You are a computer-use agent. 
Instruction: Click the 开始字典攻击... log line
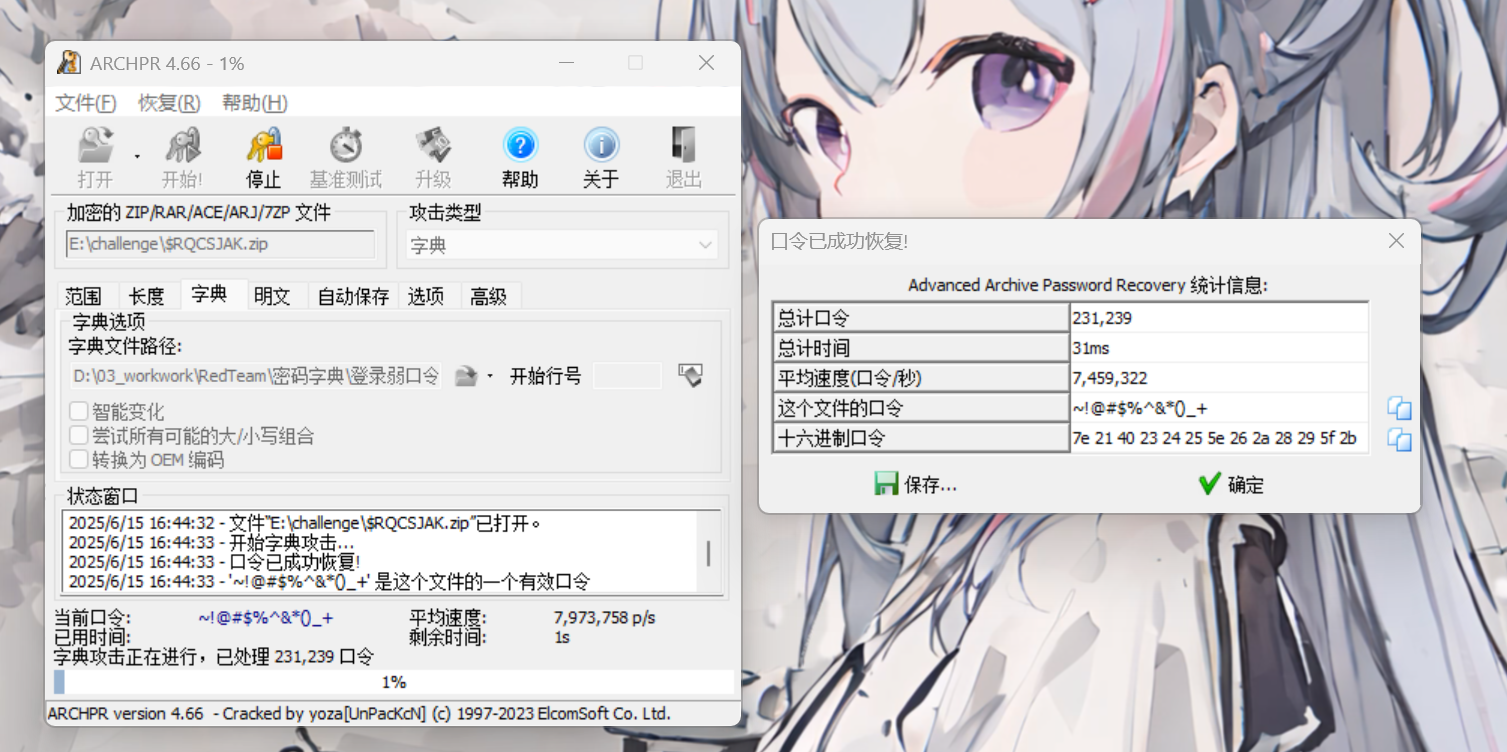click(x=211, y=542)
